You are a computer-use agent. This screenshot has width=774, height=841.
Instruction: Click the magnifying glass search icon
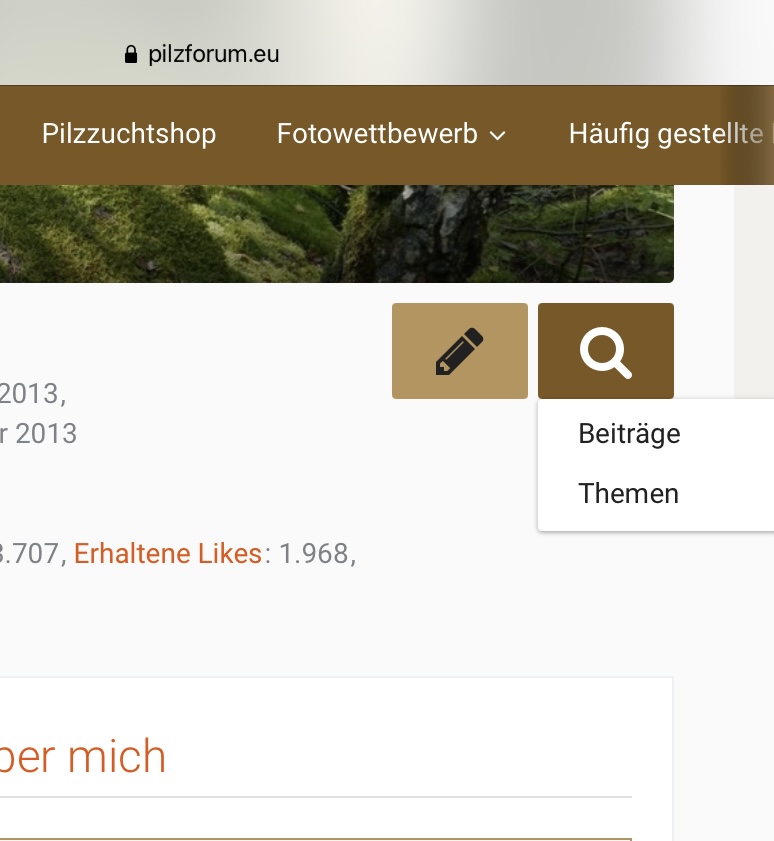(606, 351)
